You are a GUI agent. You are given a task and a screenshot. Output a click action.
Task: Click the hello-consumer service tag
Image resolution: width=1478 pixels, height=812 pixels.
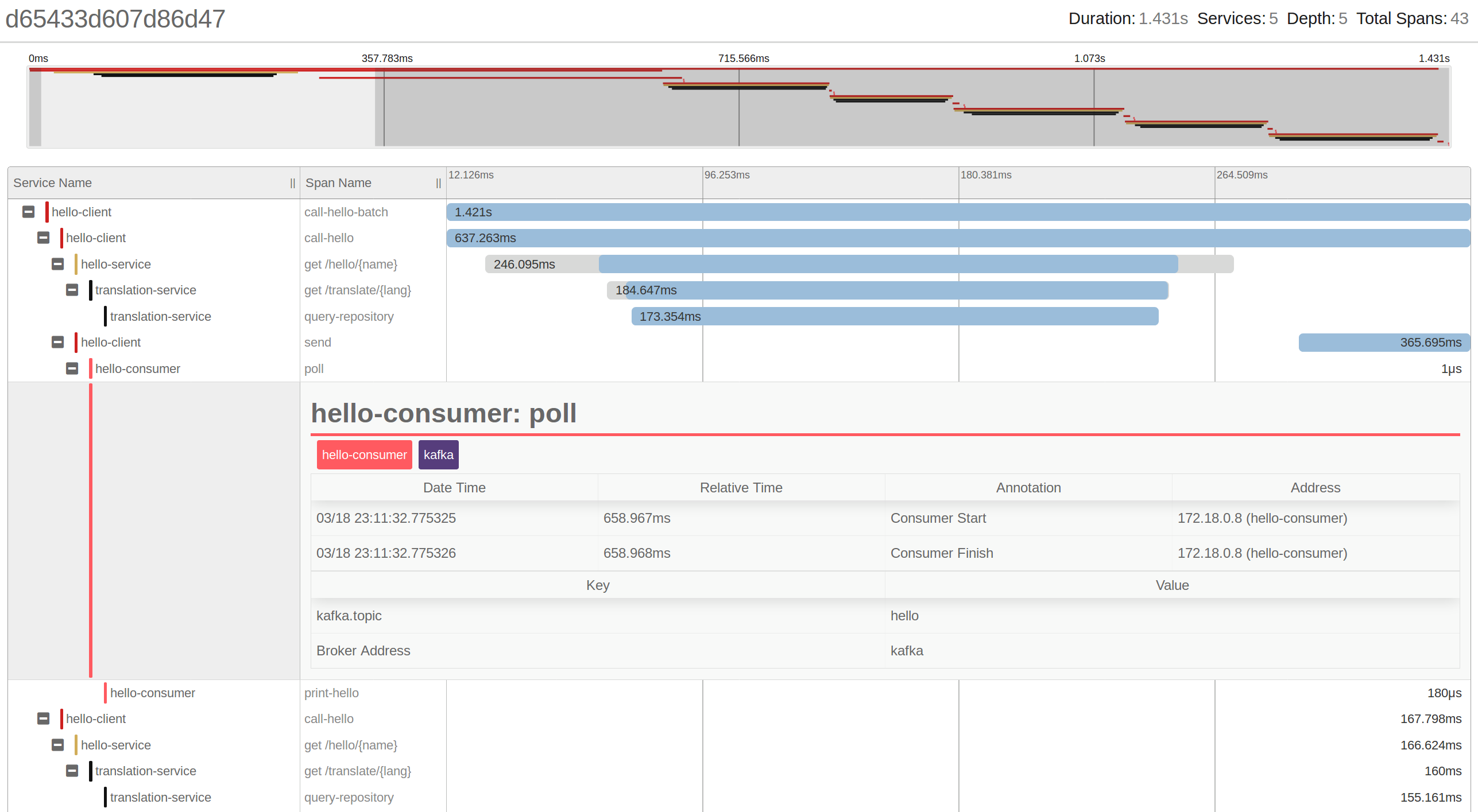[364, 454]
